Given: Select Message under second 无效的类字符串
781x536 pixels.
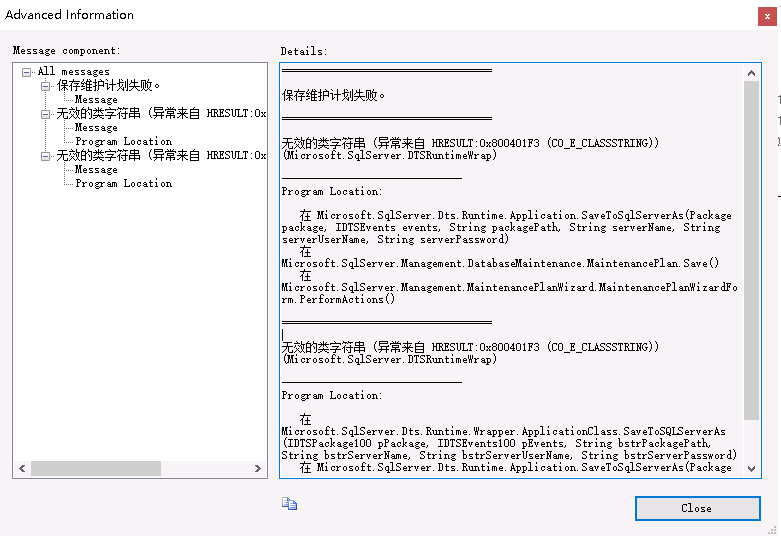Looking at the screenshot, I should click(x=96, y=170).
